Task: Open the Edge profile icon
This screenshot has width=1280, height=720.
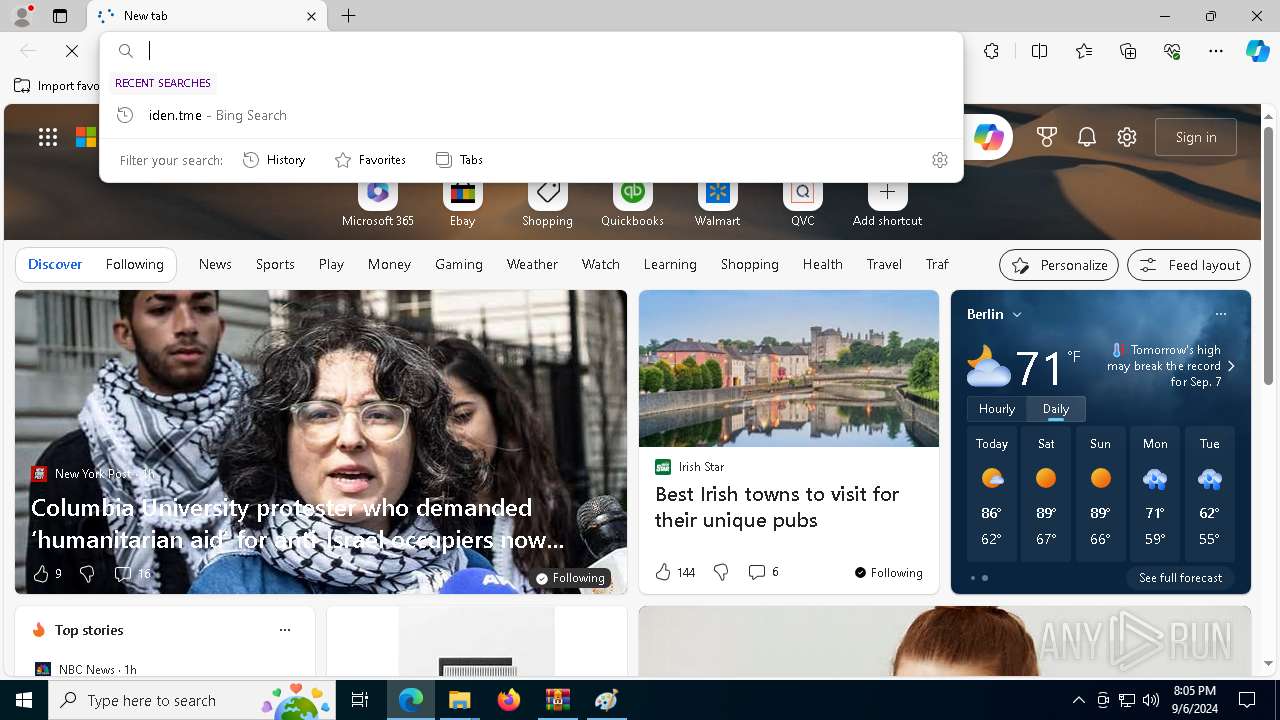Action: (21, 16)
